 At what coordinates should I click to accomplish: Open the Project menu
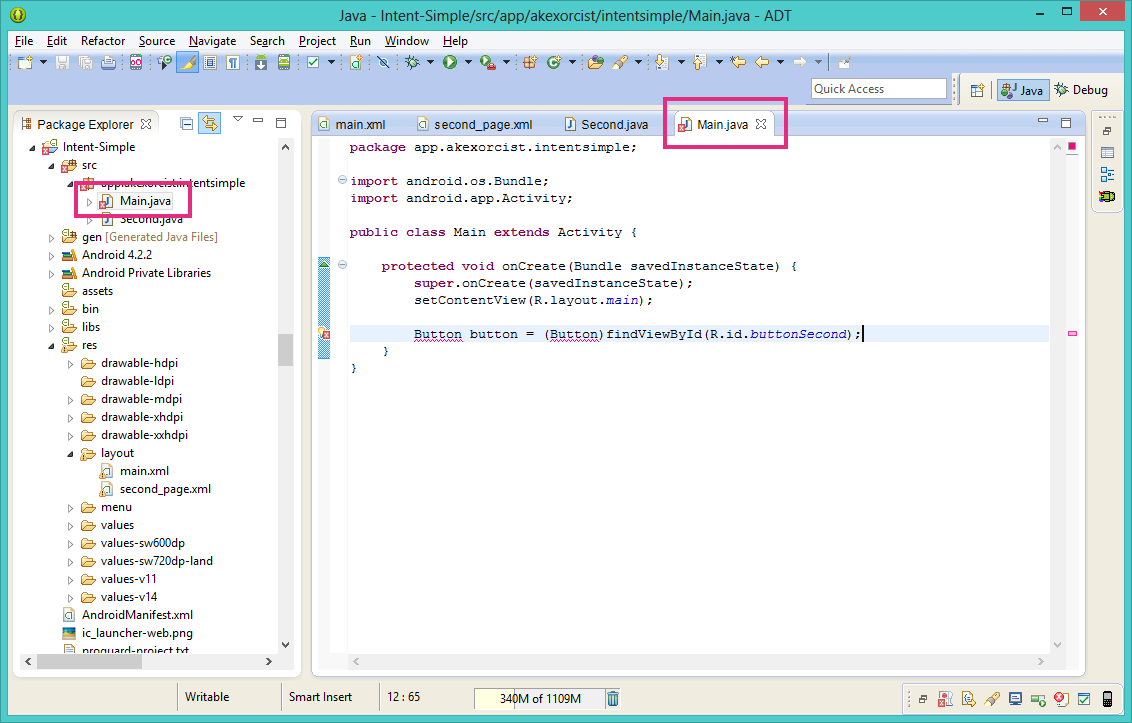click(317, 41)
